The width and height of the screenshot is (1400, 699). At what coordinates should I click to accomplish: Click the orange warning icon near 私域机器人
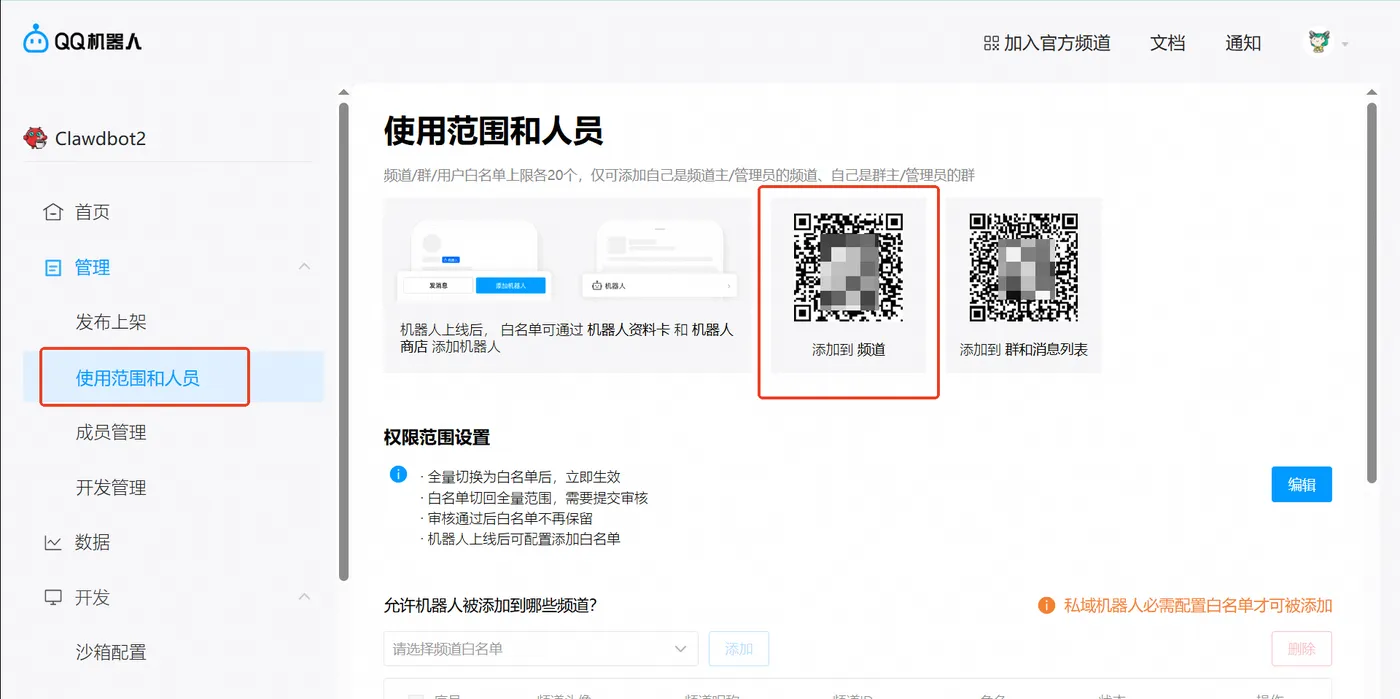[x=1046, y=605]
